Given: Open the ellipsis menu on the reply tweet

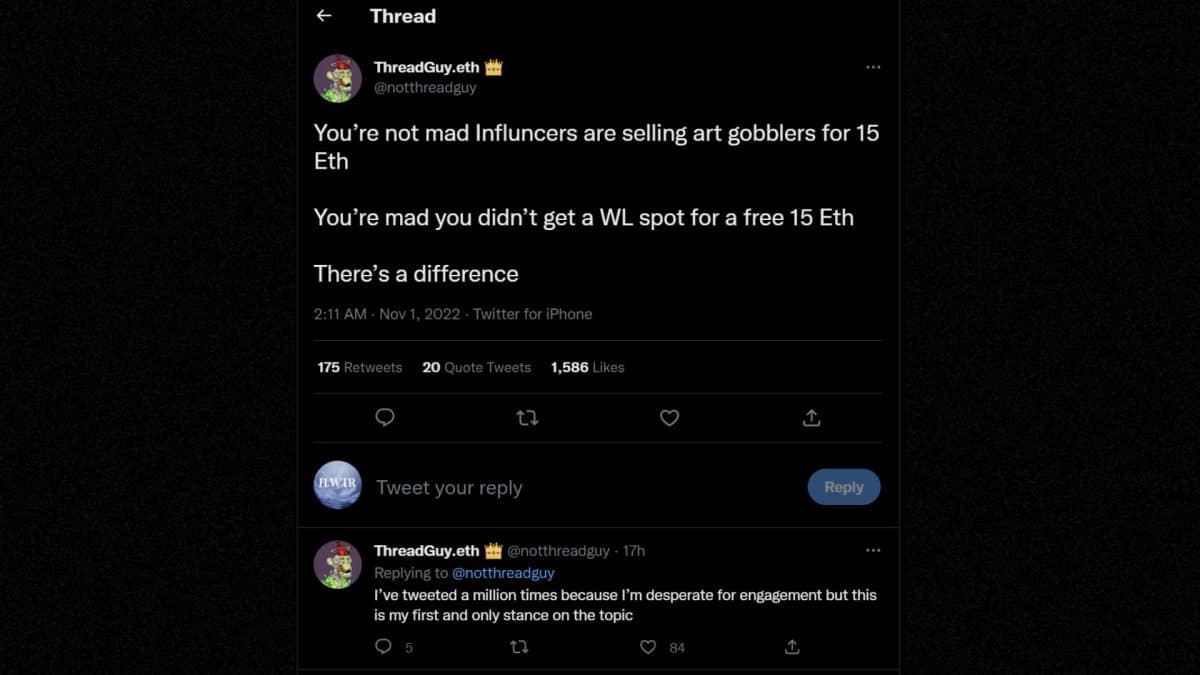Looking at the screenshot, I should coord(873,550).
